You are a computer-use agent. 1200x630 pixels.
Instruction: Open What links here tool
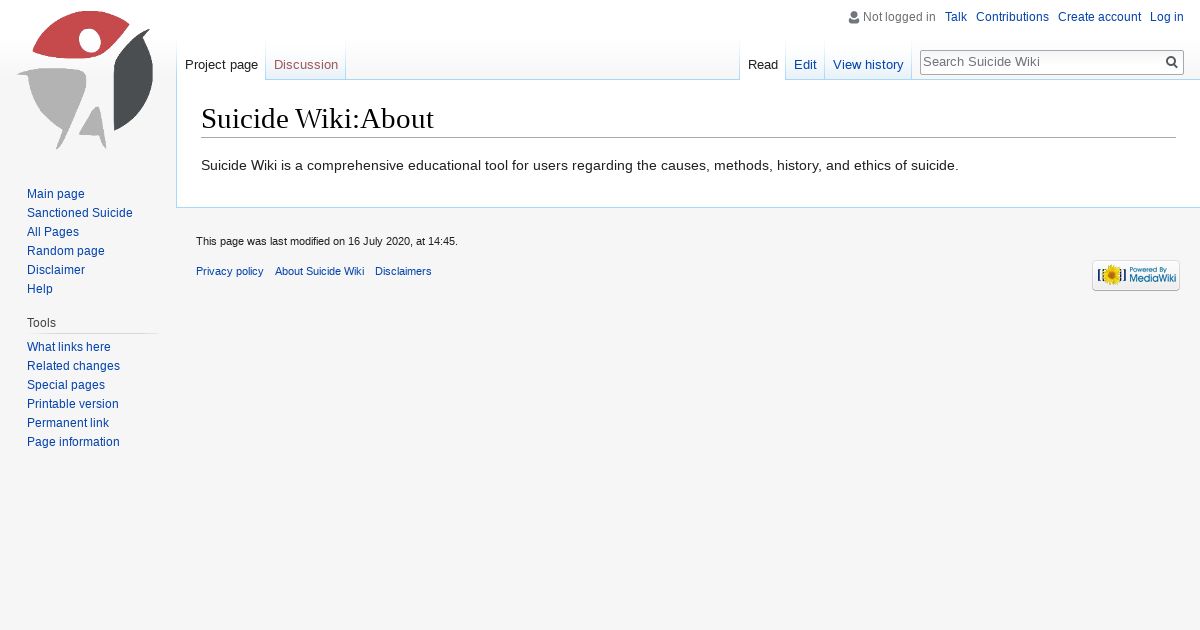(69, 347)
